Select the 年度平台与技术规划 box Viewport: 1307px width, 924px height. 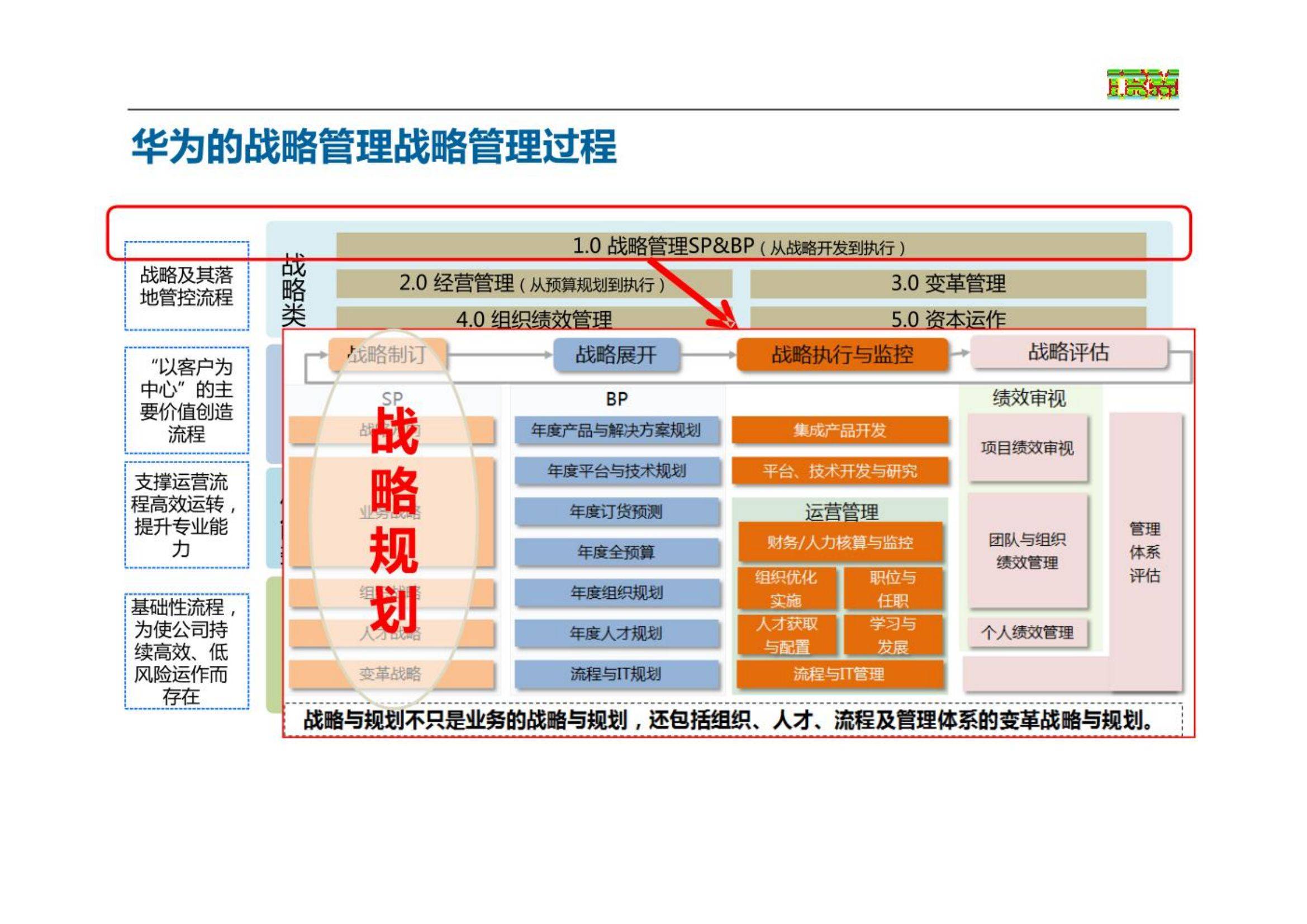click(616, 470)
